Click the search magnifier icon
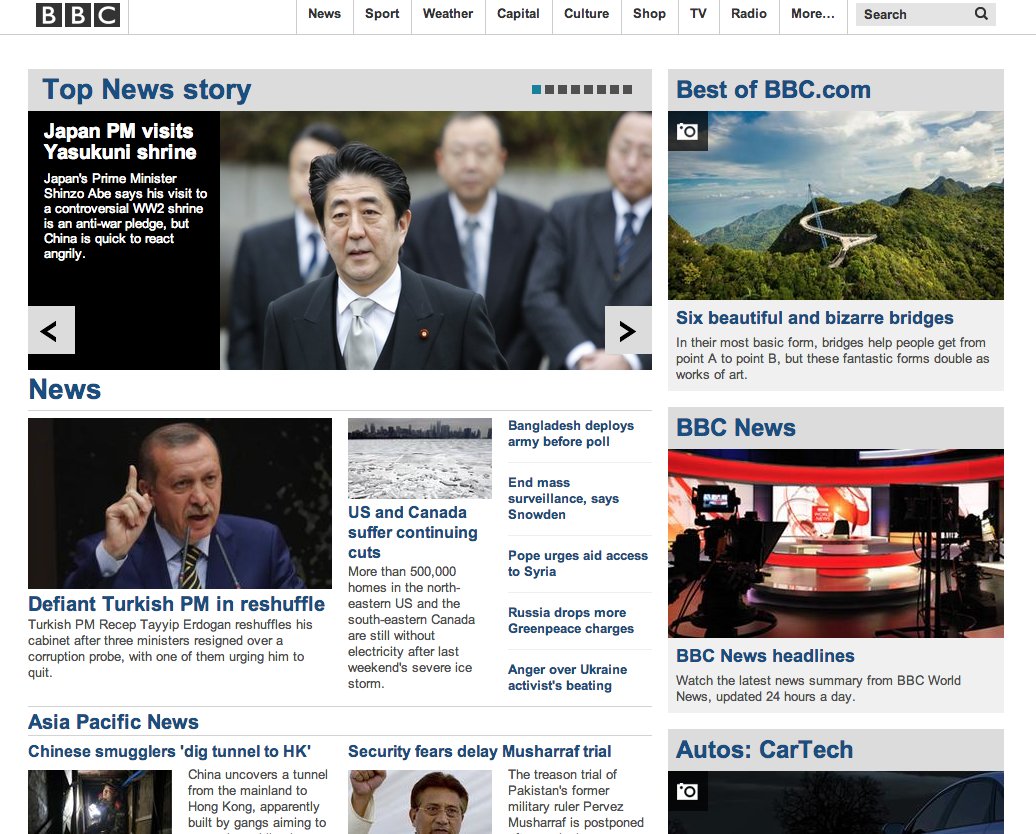 pos(981,14)
